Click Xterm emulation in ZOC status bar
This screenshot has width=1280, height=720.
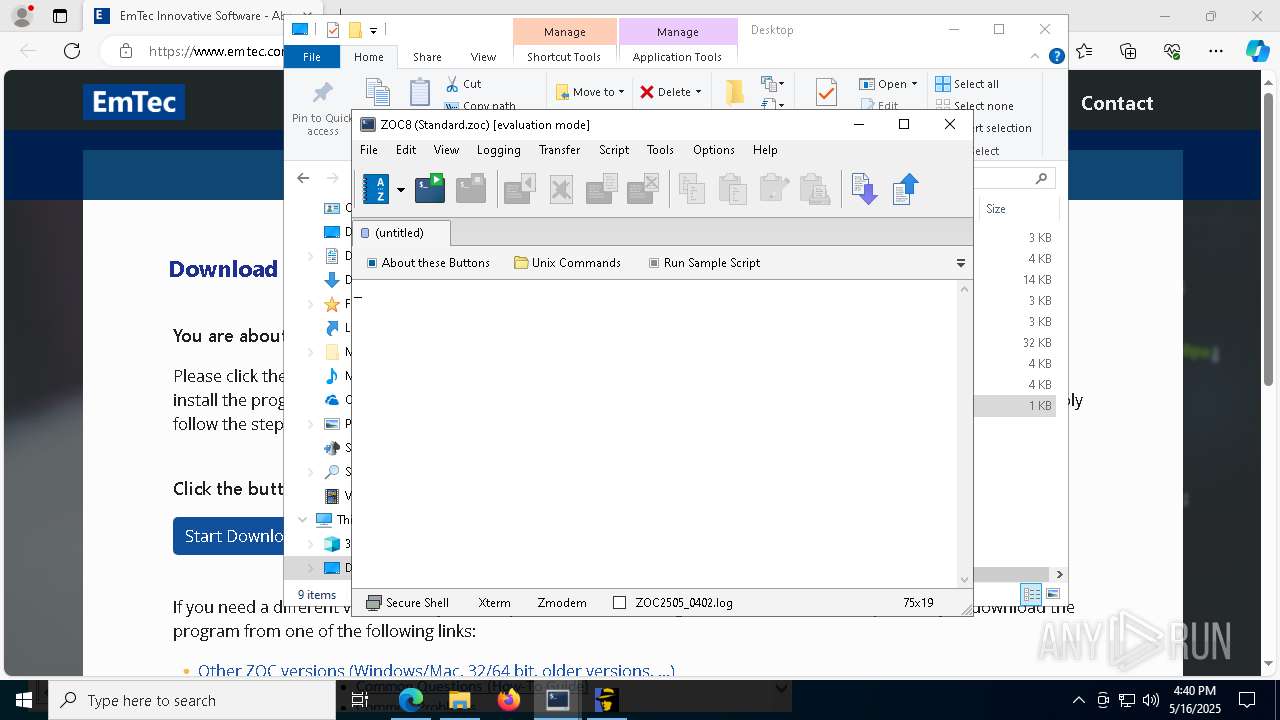(494, 603)
